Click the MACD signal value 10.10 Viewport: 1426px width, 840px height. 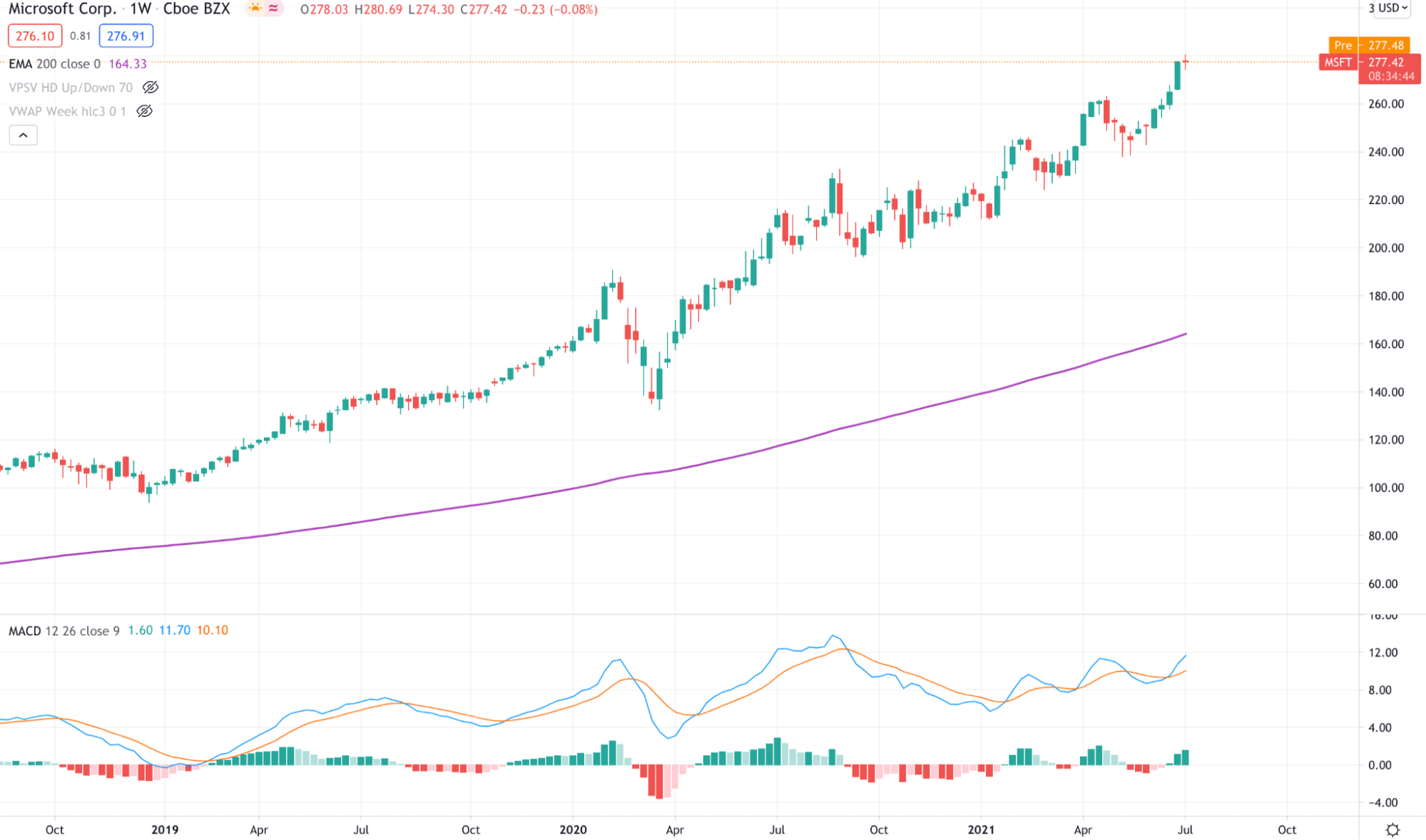[213, 630]
